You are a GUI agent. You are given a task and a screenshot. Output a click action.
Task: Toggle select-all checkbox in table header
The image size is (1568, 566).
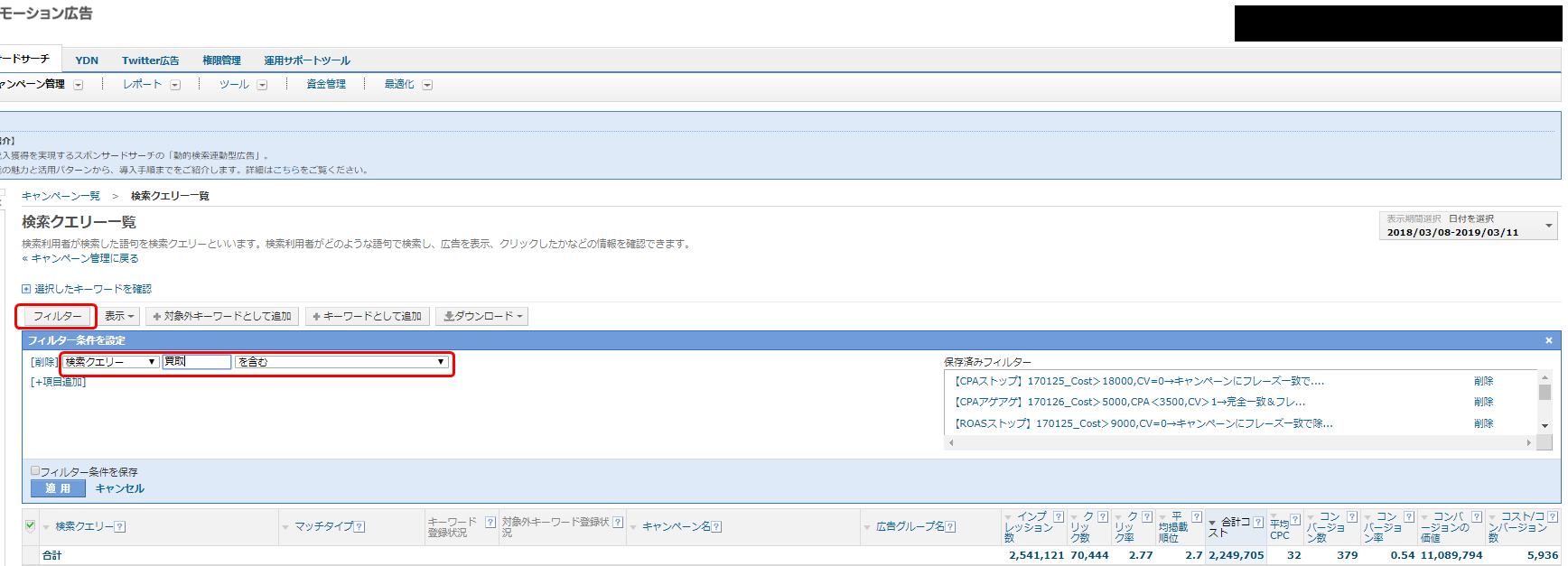point(31,526)
